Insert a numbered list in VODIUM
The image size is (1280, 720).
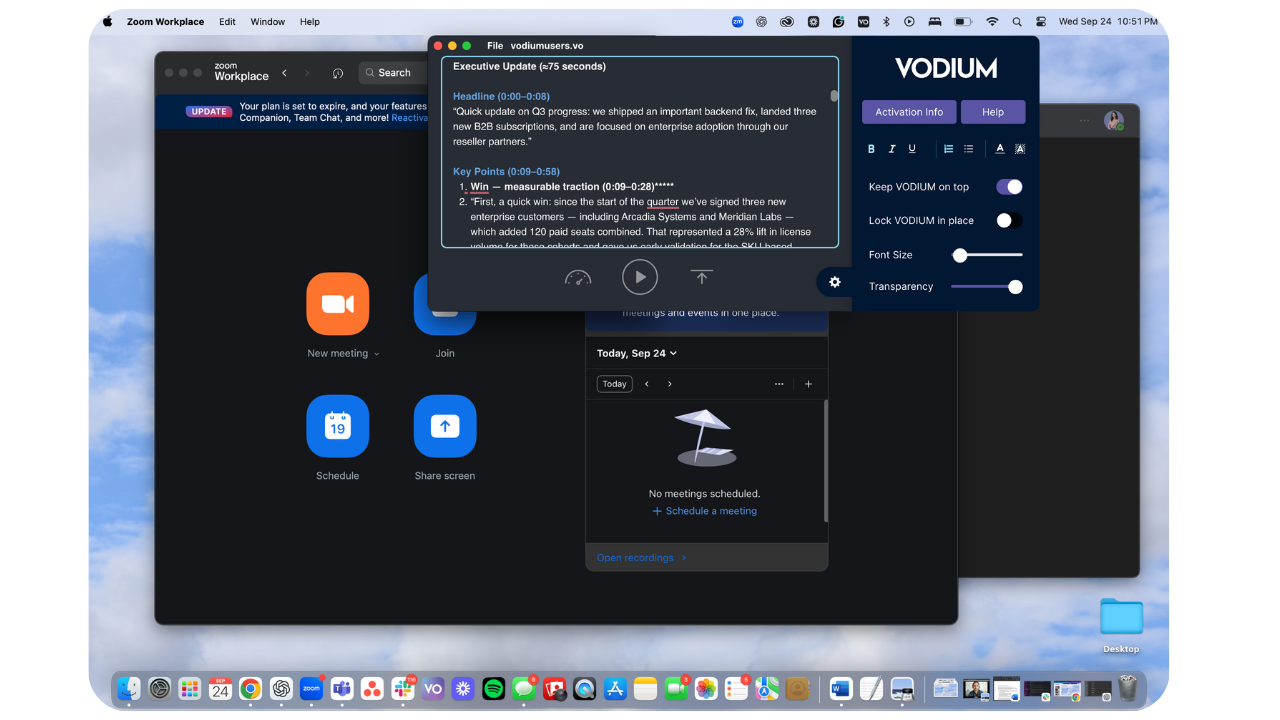[x=948, y=149]
